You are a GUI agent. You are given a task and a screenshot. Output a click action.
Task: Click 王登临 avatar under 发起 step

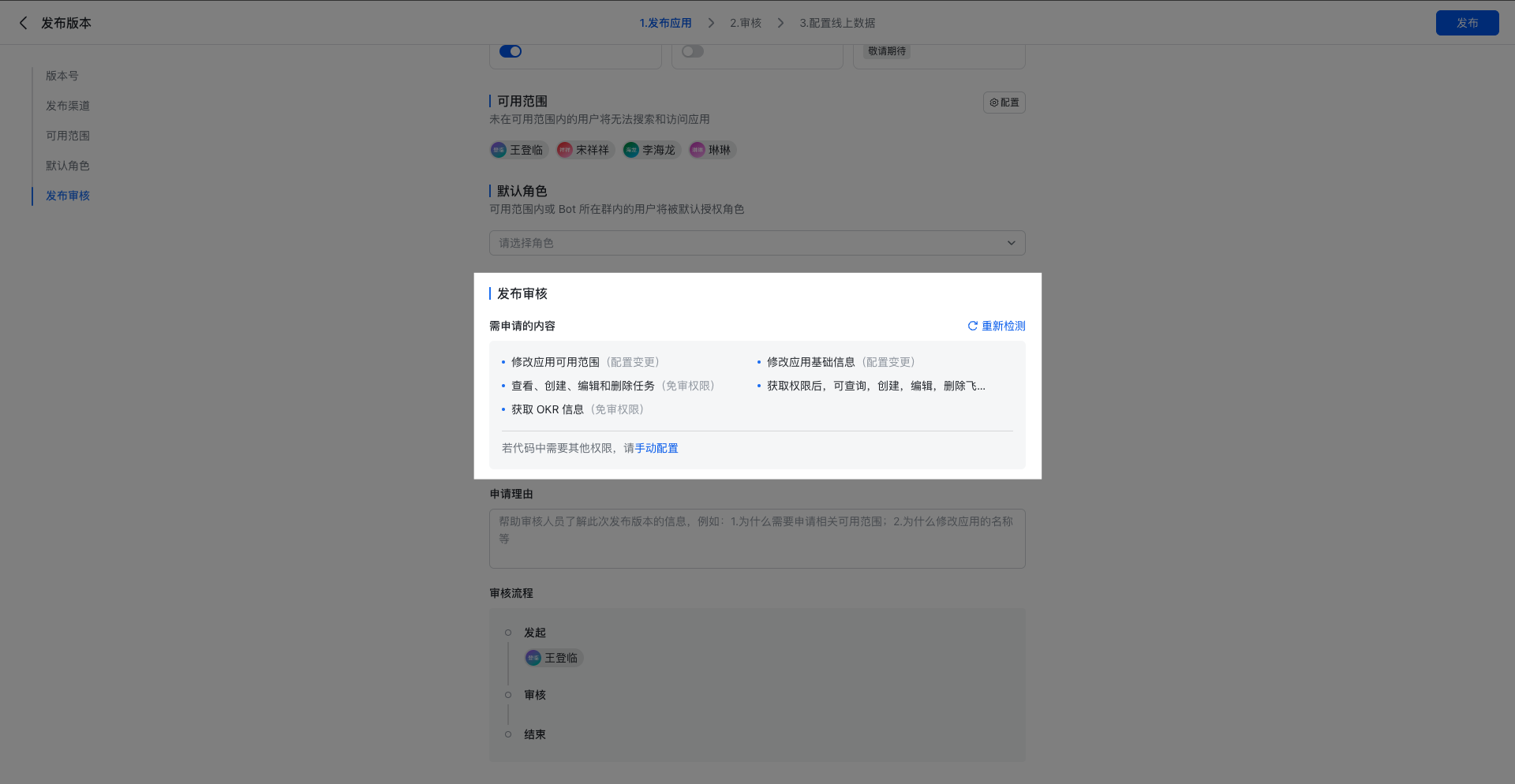click(533, 658)
